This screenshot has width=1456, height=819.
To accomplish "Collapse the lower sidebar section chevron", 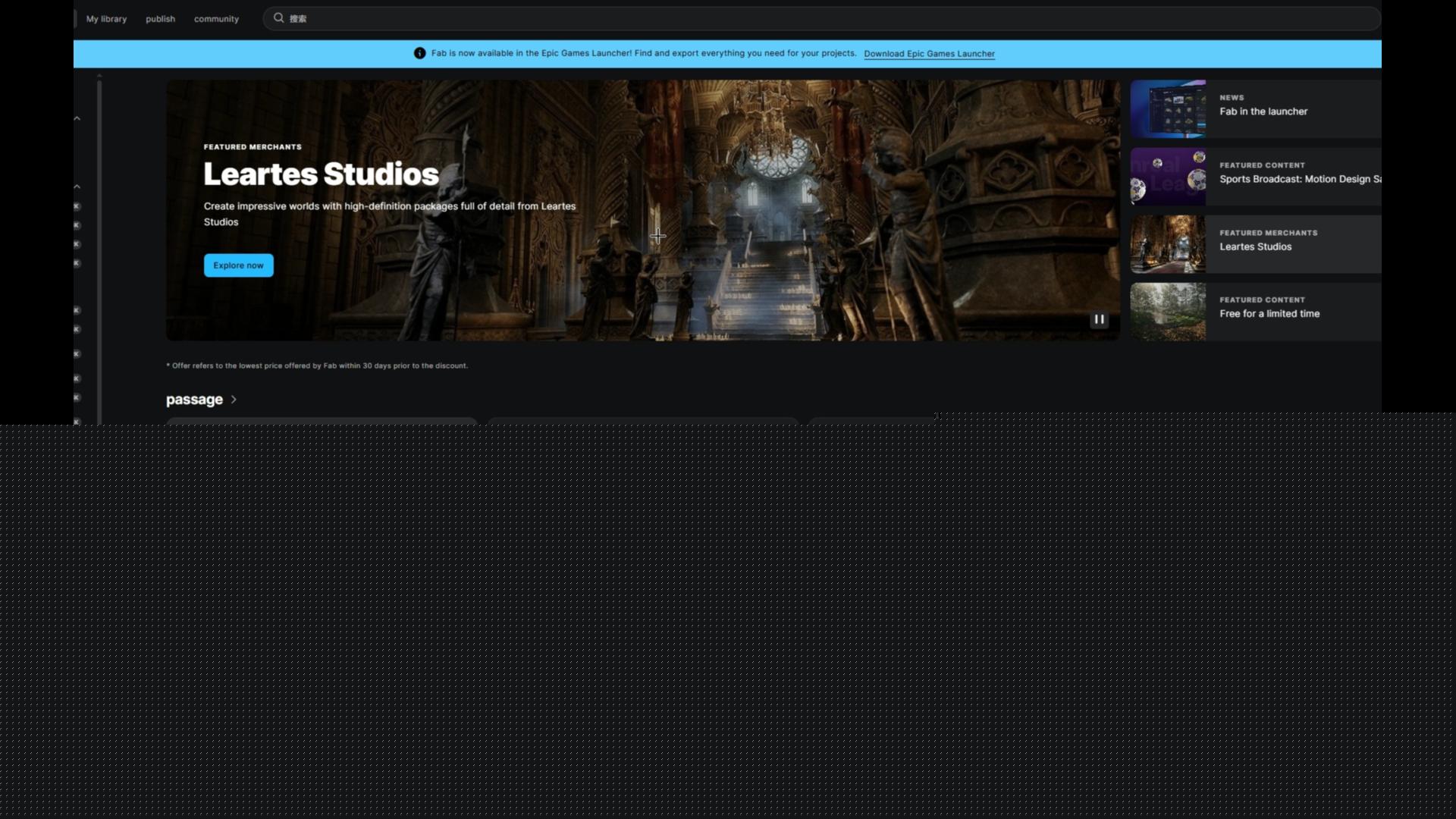I will coord(77,187).
